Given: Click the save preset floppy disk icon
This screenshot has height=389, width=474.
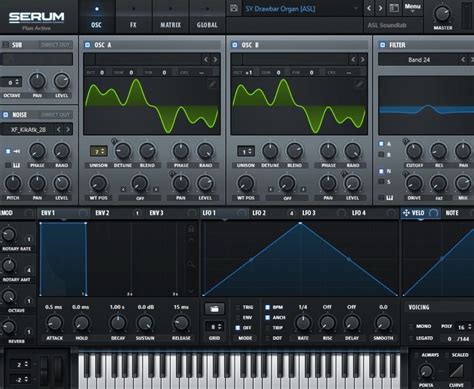Looking at the screenshot, I should click(234, 8).
